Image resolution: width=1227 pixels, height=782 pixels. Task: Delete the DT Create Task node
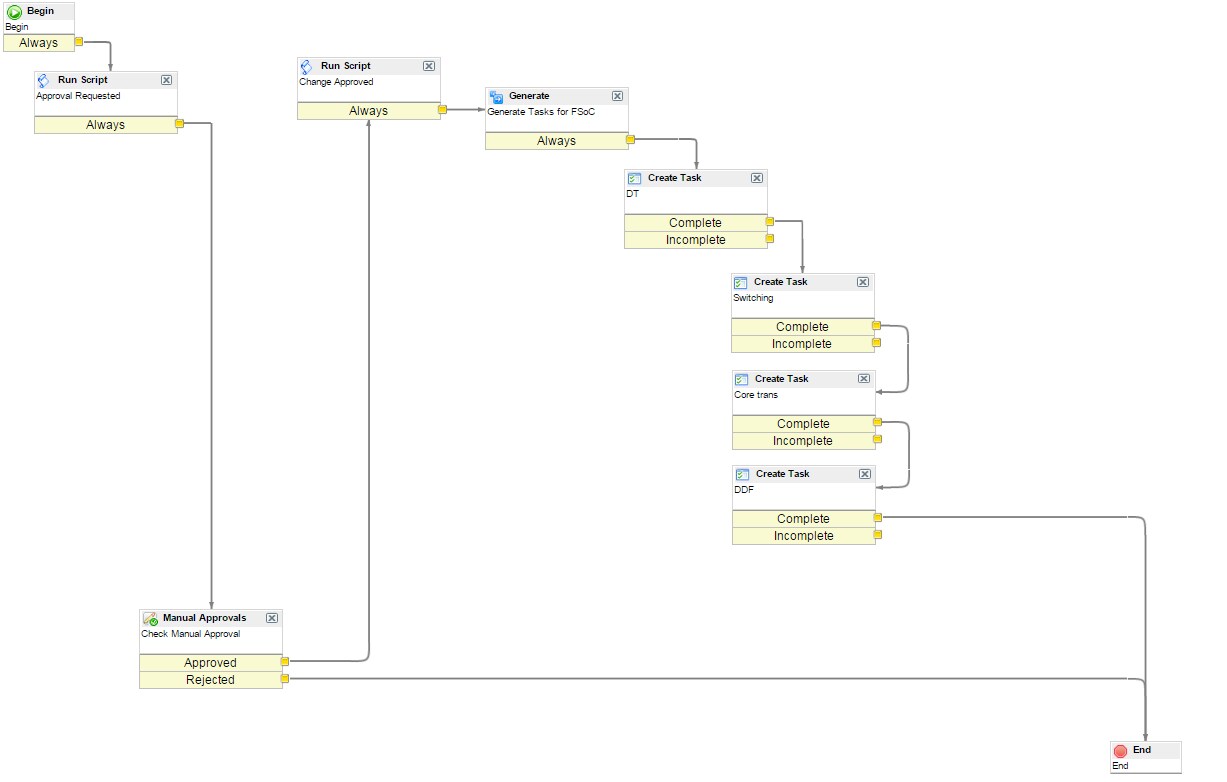coord(757,177)
